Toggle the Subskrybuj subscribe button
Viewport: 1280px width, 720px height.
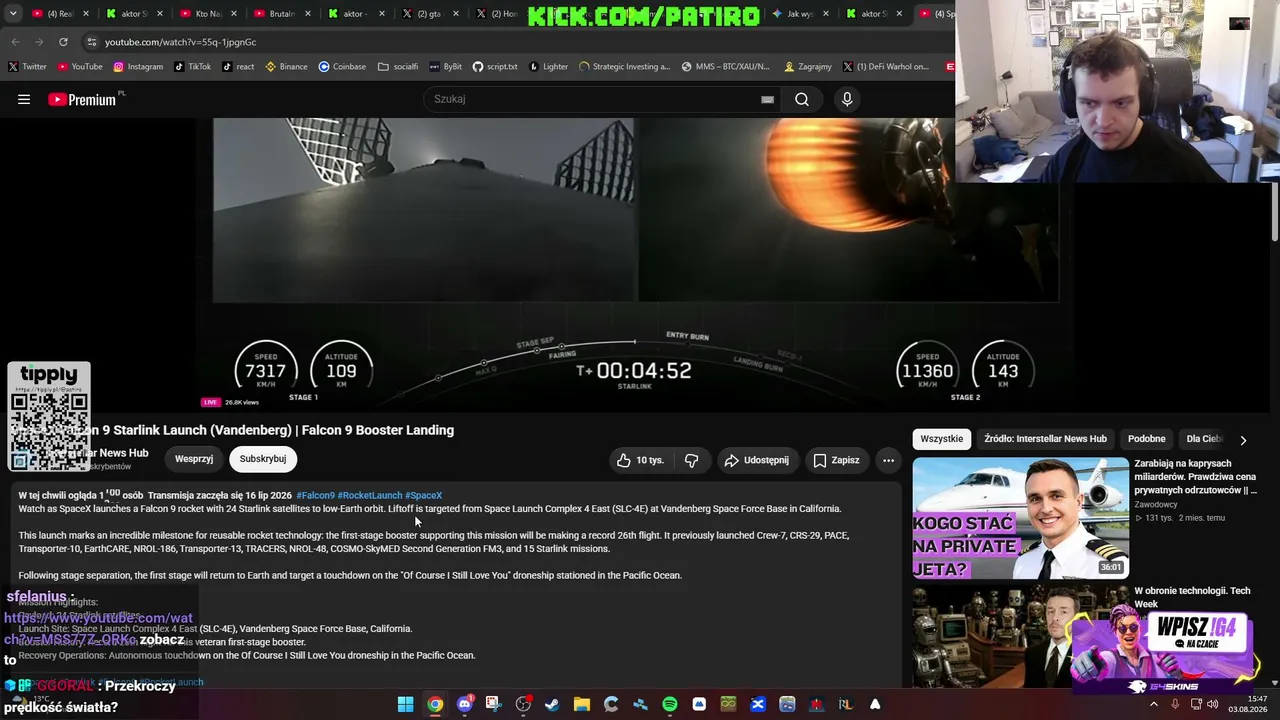click(x=263, y=459)
